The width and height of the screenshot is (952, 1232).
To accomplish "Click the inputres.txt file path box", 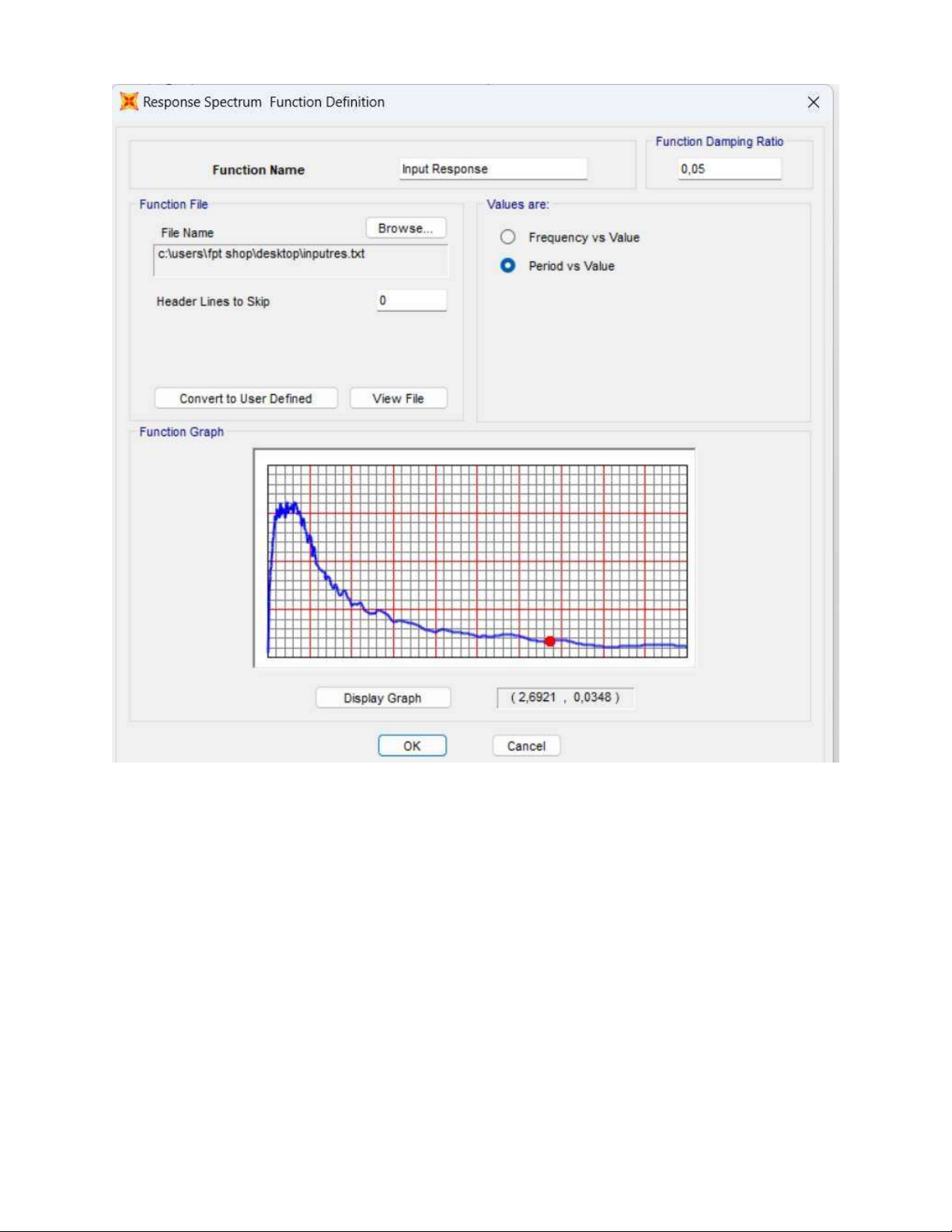I will [301, 260].
